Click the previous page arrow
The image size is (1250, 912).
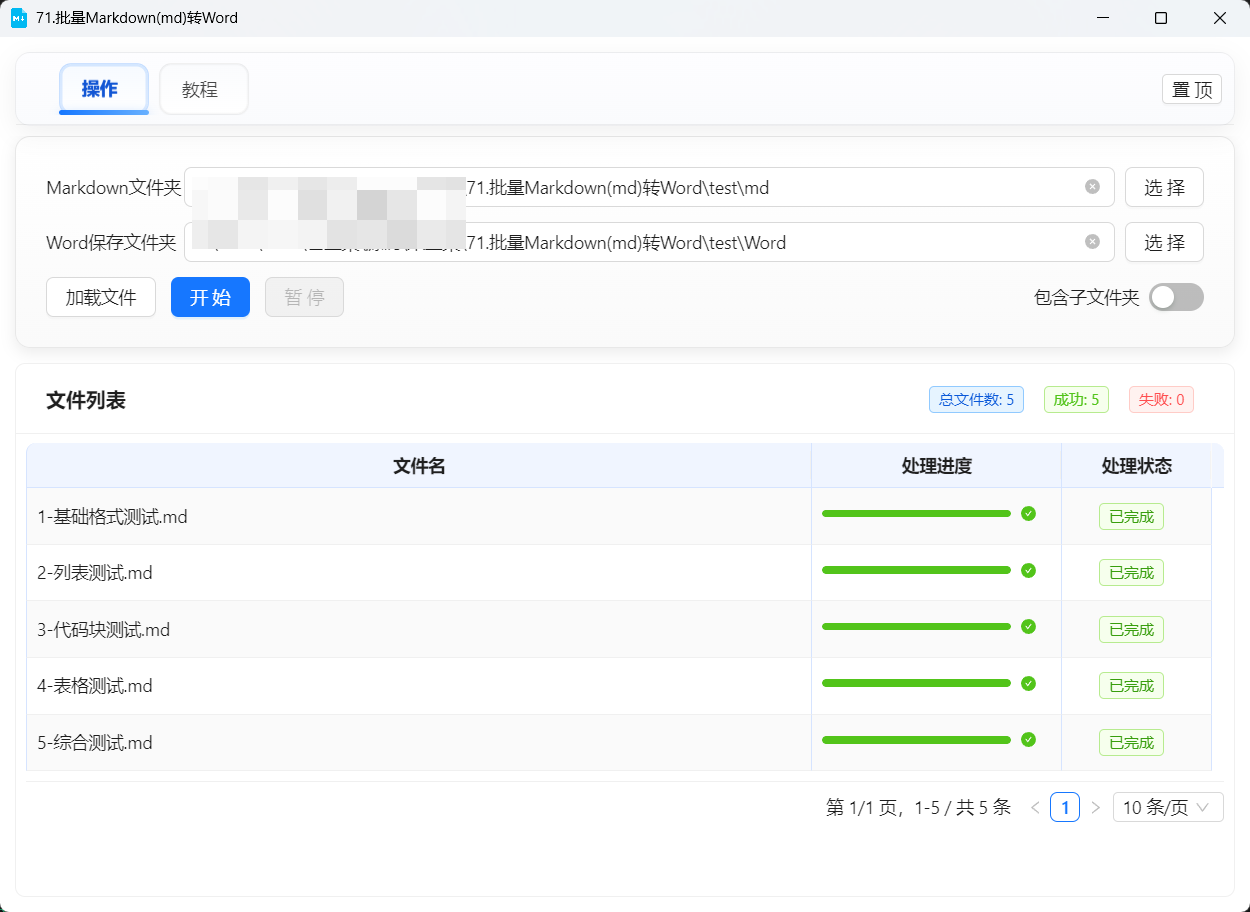click(1034, 807)
